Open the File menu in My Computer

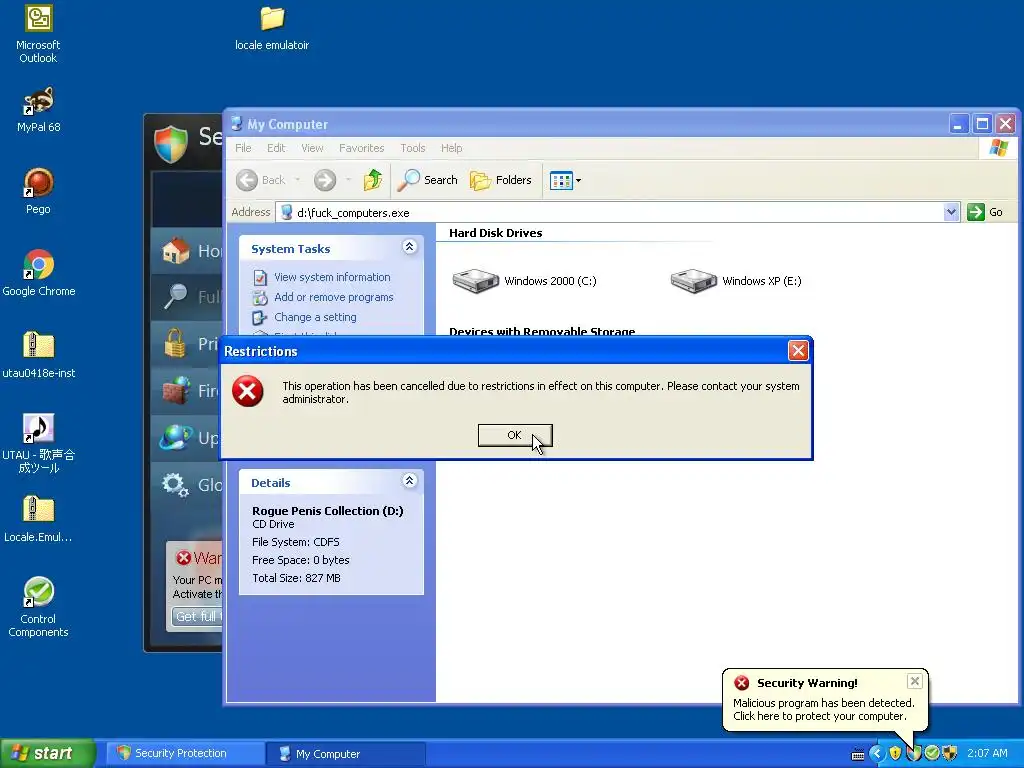tap(243, 148)
